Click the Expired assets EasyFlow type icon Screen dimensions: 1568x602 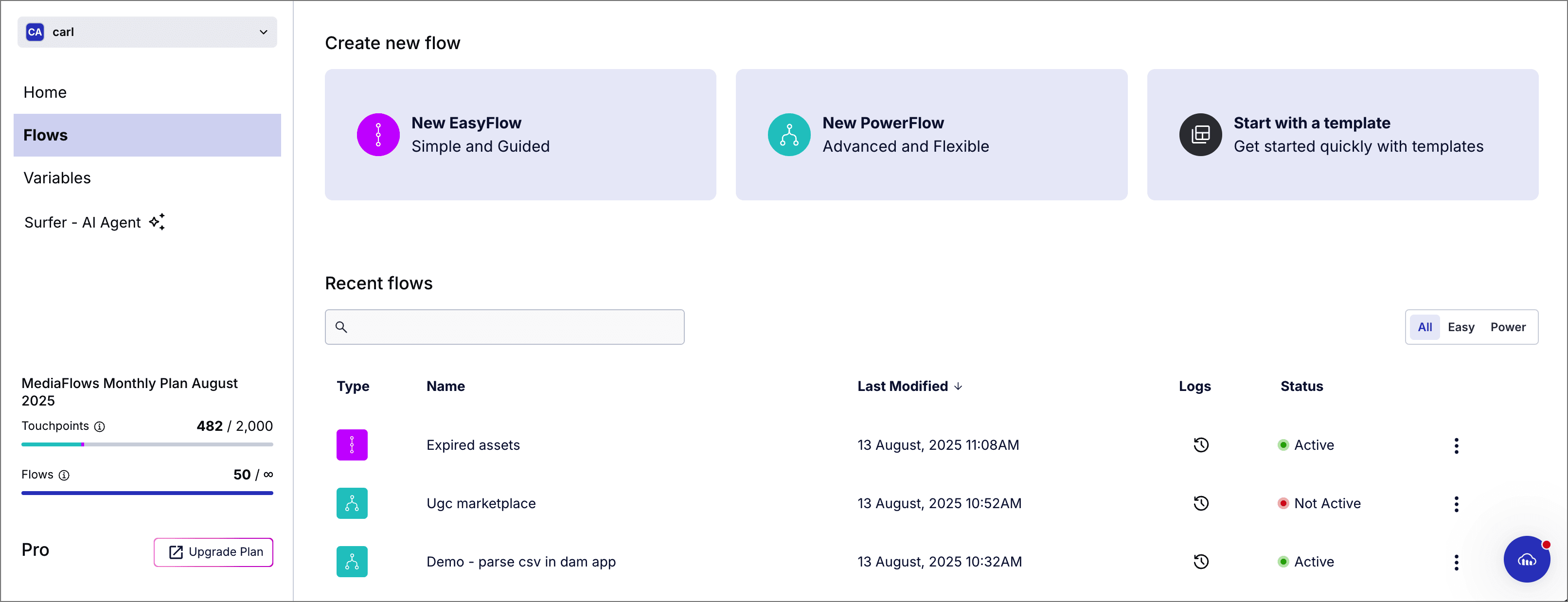tap(352, 445)
